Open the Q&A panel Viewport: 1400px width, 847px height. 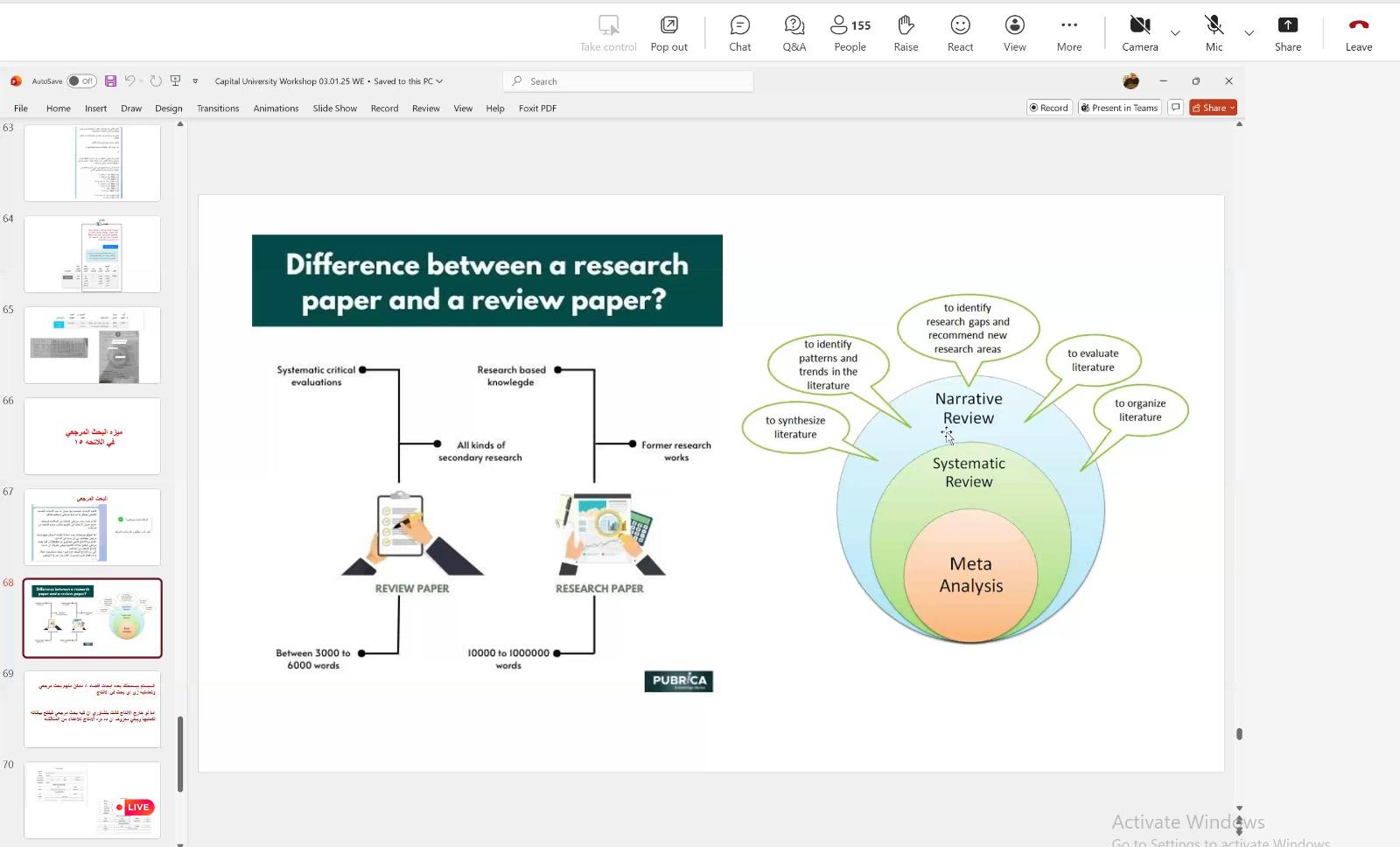794,33
